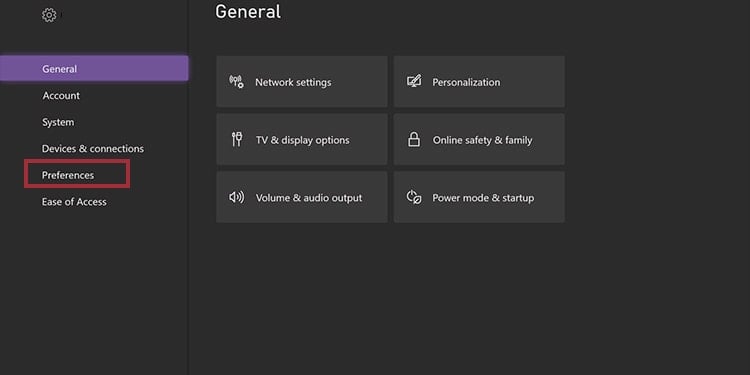
Task: Click the Online safety padlock icon
Action: tap(414, 140)
